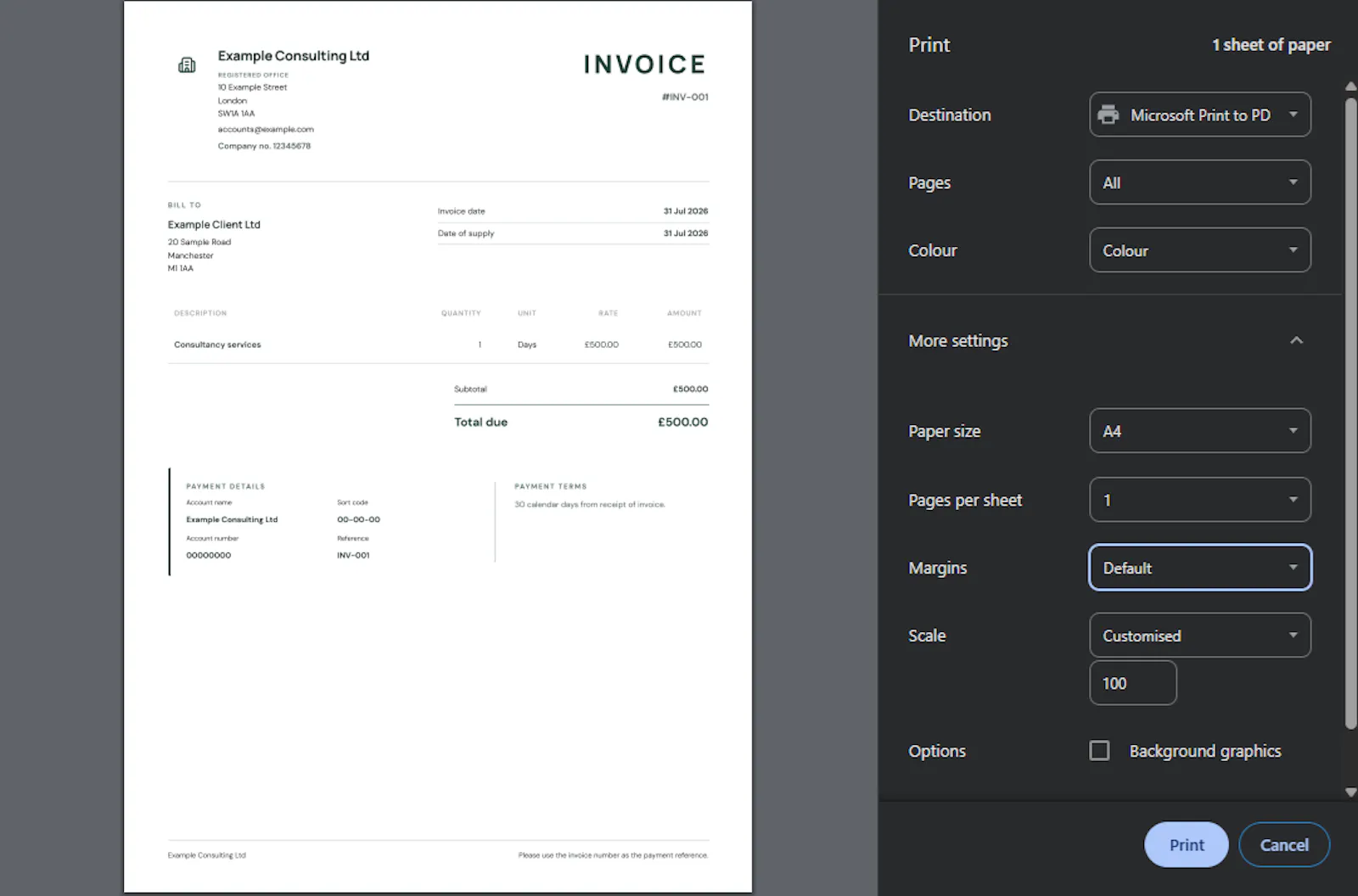Viewport: 1358px width, 896px height.
Task: Click the Consultancy services line item
Action: click(217, 344)
